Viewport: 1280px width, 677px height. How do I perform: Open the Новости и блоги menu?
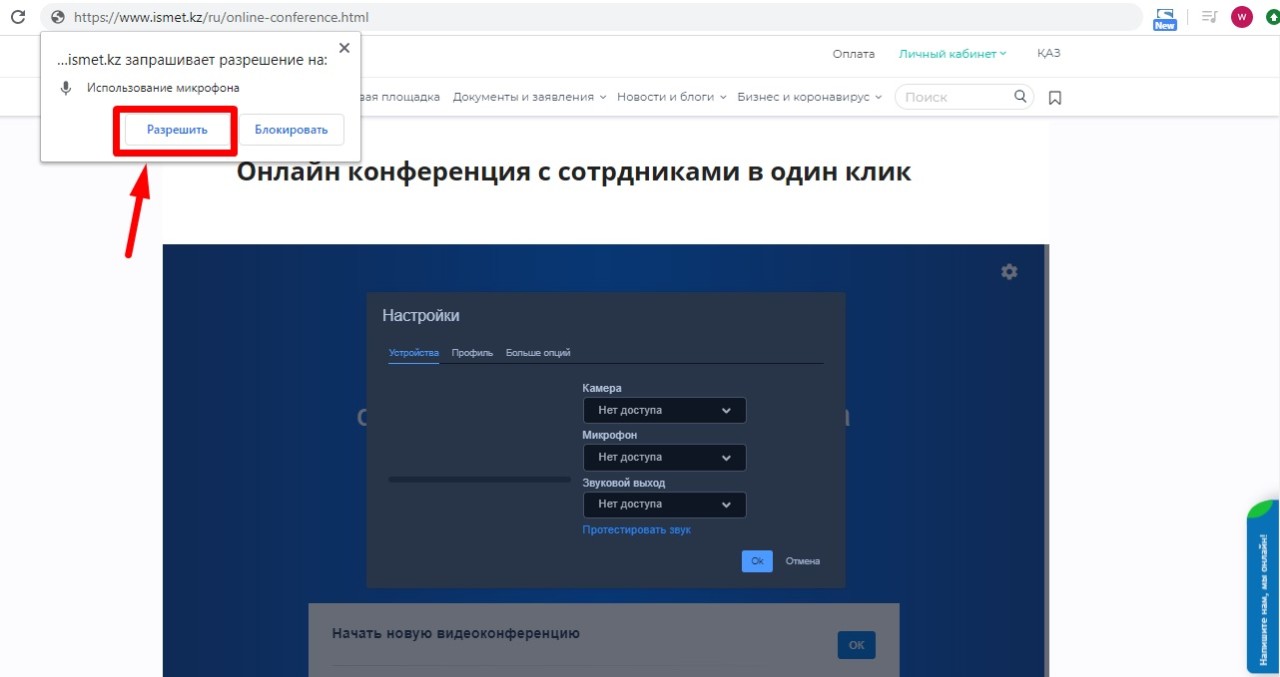click(x=671, y=97)
